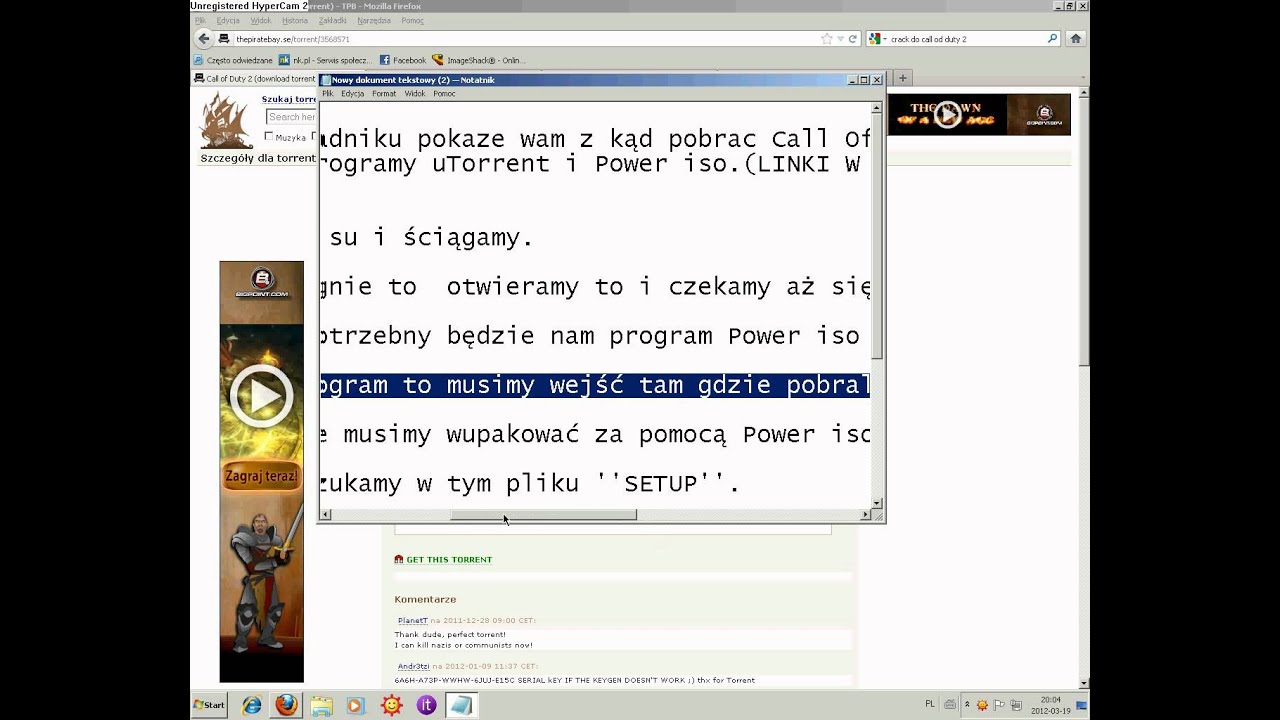Click Notepad vertical scrollbar thumb
This screenshot has width=1280, height=720.
click(x=877, y=236)
